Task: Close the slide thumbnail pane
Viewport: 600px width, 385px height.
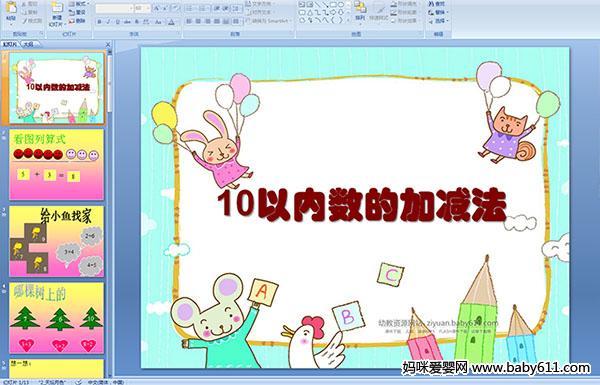Action: coord(108,45)
